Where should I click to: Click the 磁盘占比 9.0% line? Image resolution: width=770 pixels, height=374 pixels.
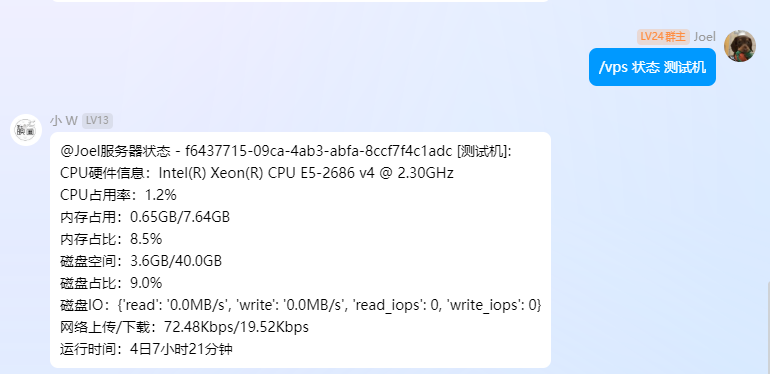111,283
